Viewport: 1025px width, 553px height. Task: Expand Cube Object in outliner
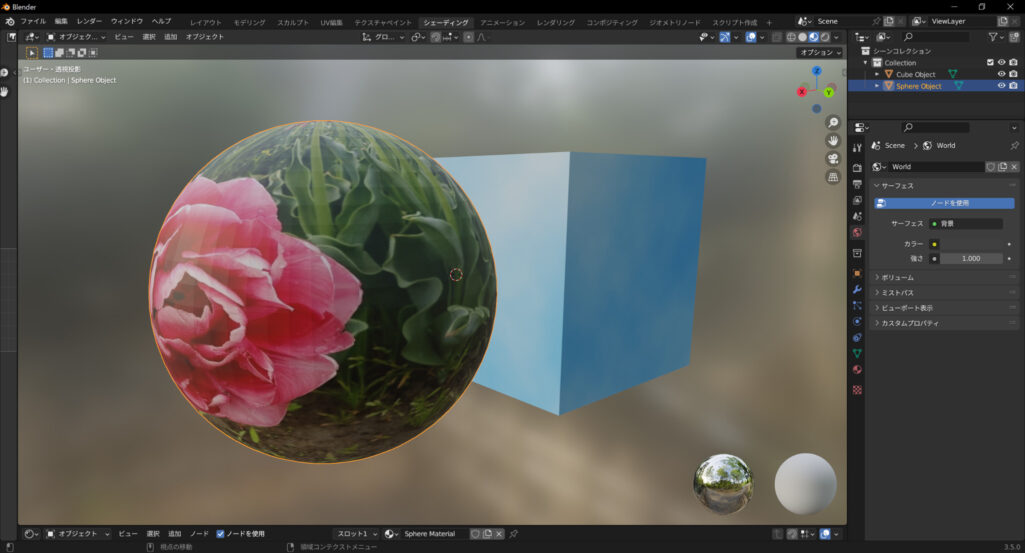877,75
